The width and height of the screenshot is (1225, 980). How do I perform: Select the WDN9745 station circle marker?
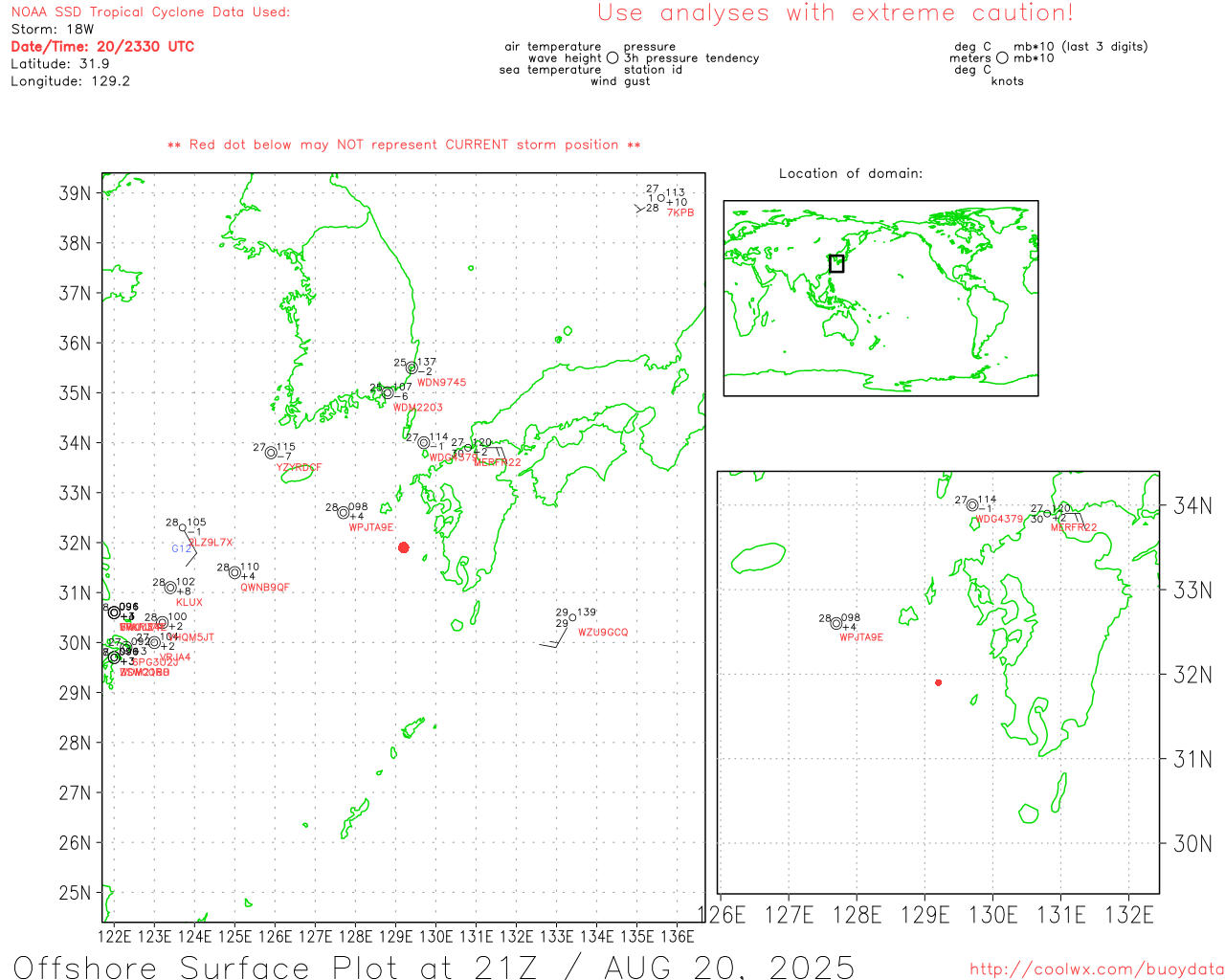(412, 367)
